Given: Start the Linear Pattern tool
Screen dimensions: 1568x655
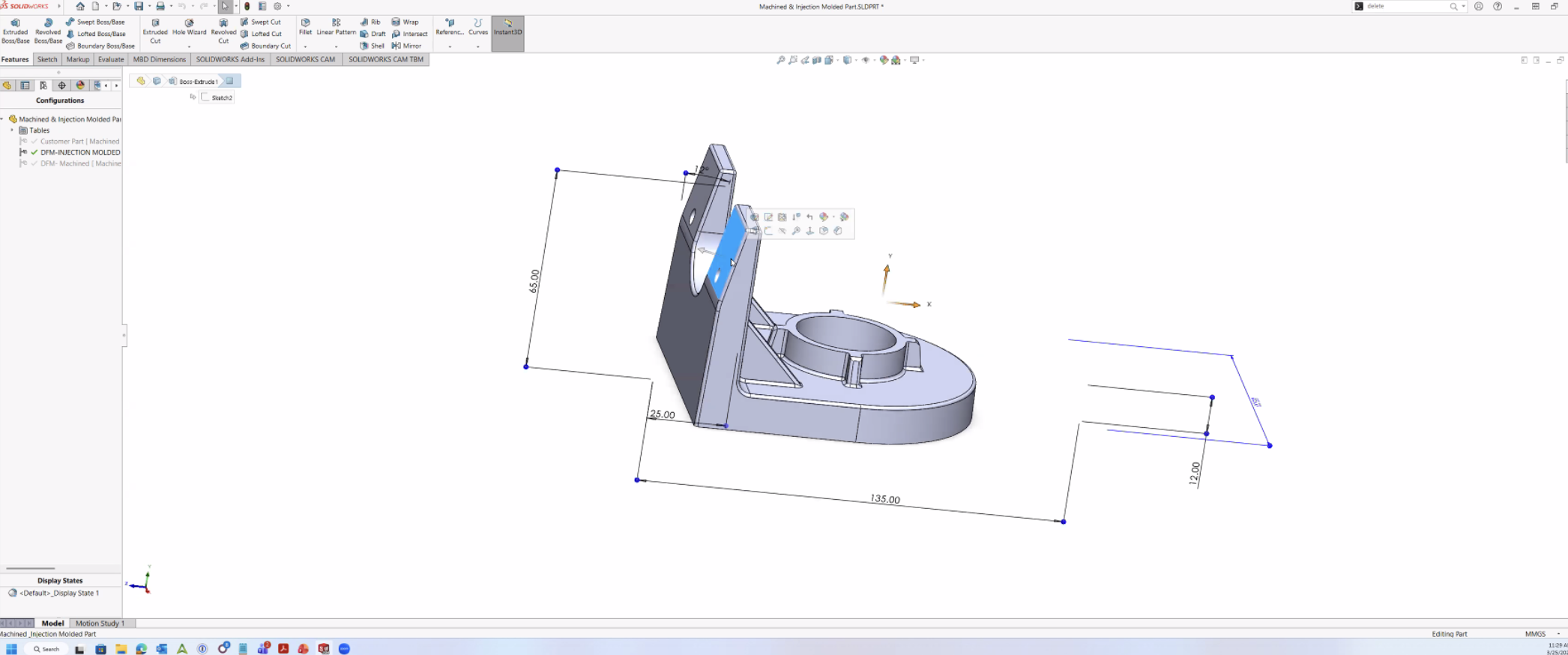Looking at the screenshot, I should pos(336,27).
